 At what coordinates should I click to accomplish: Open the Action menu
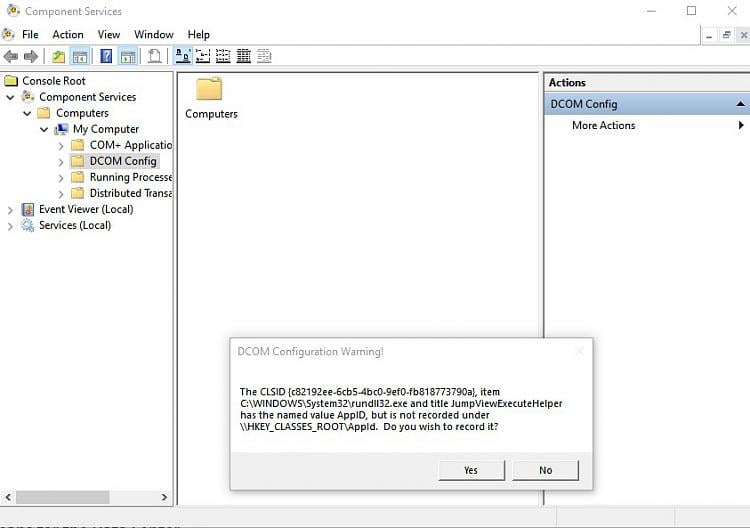click(68, 34)
